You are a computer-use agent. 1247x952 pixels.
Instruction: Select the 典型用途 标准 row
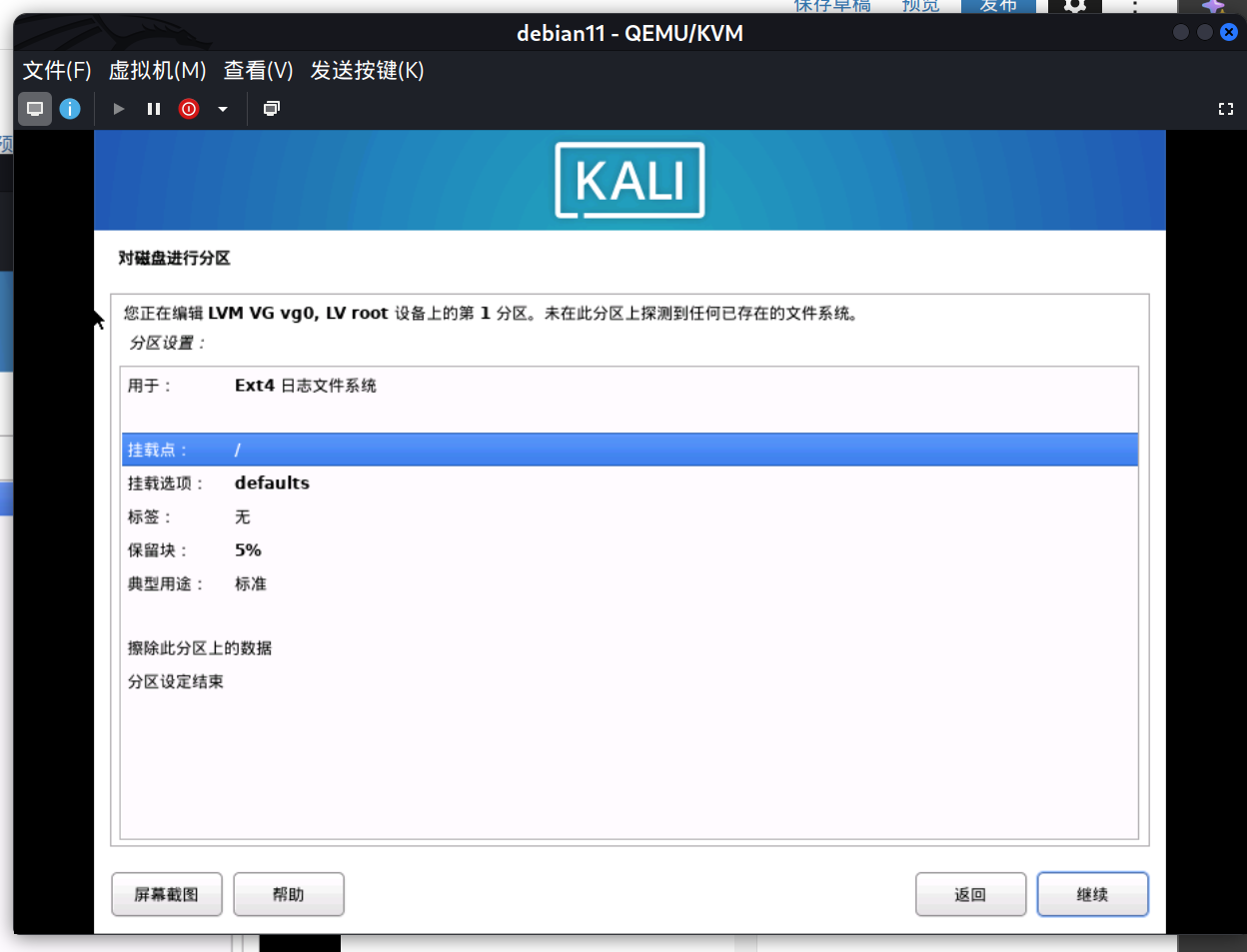pyautogui.click(x=629, y=583)
